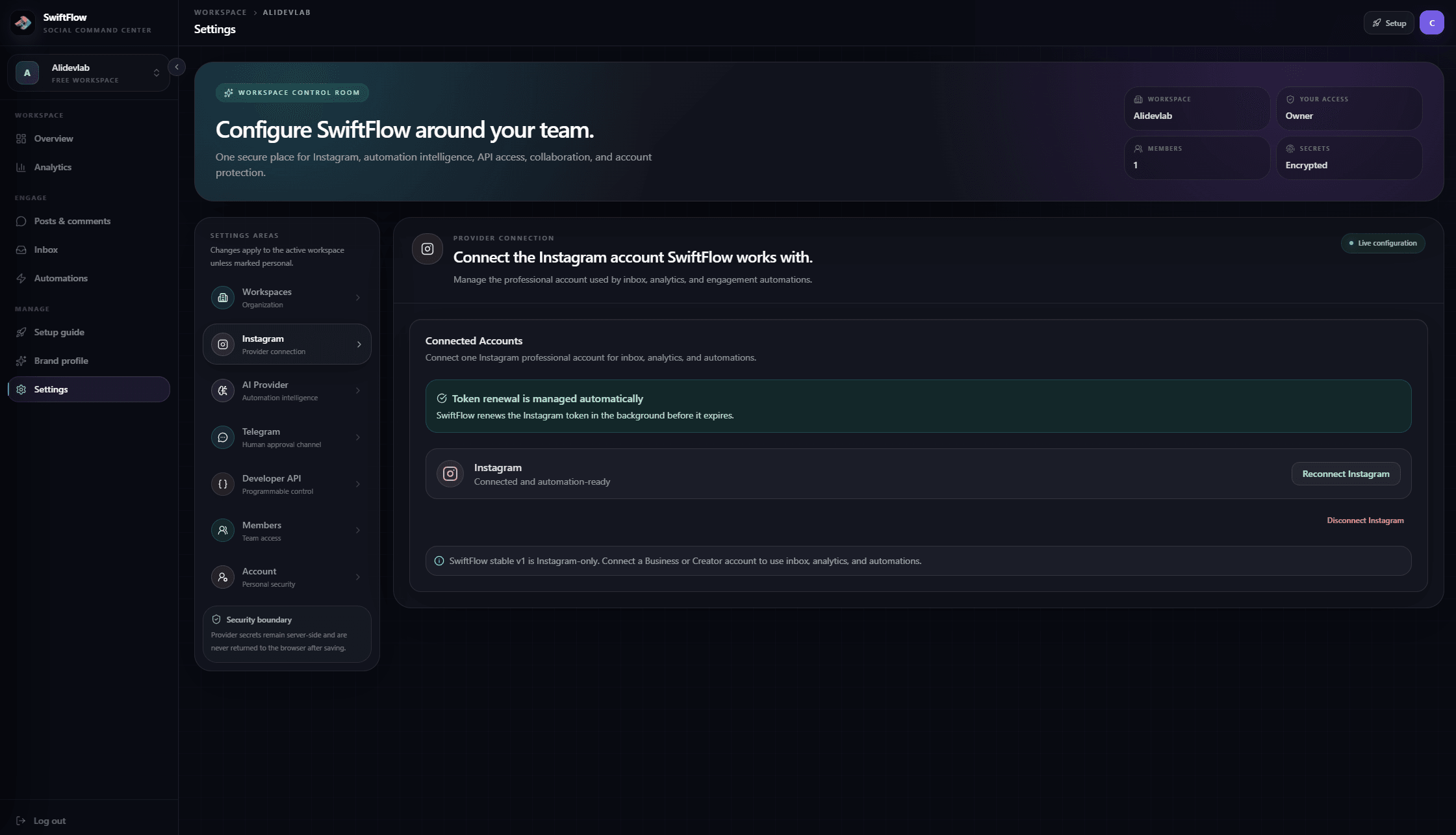Select the Workspaces Organization row

click(287, 298)
